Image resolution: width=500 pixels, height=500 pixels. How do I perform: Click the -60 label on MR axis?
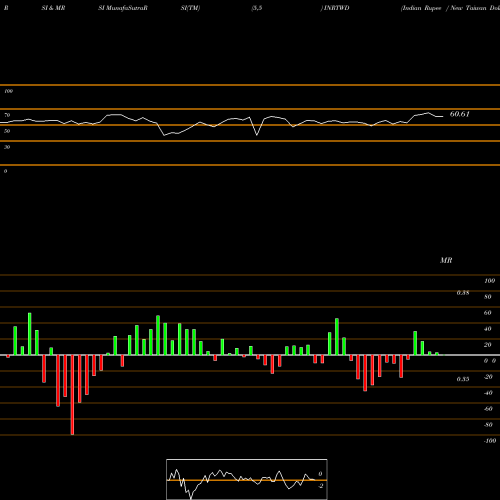488,409
